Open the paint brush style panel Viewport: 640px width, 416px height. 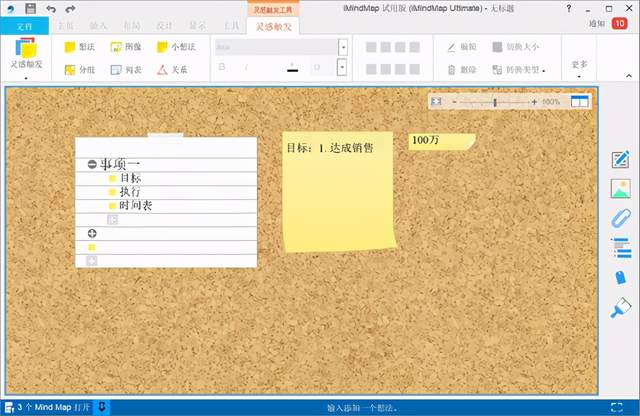click(x=620, y=307)
